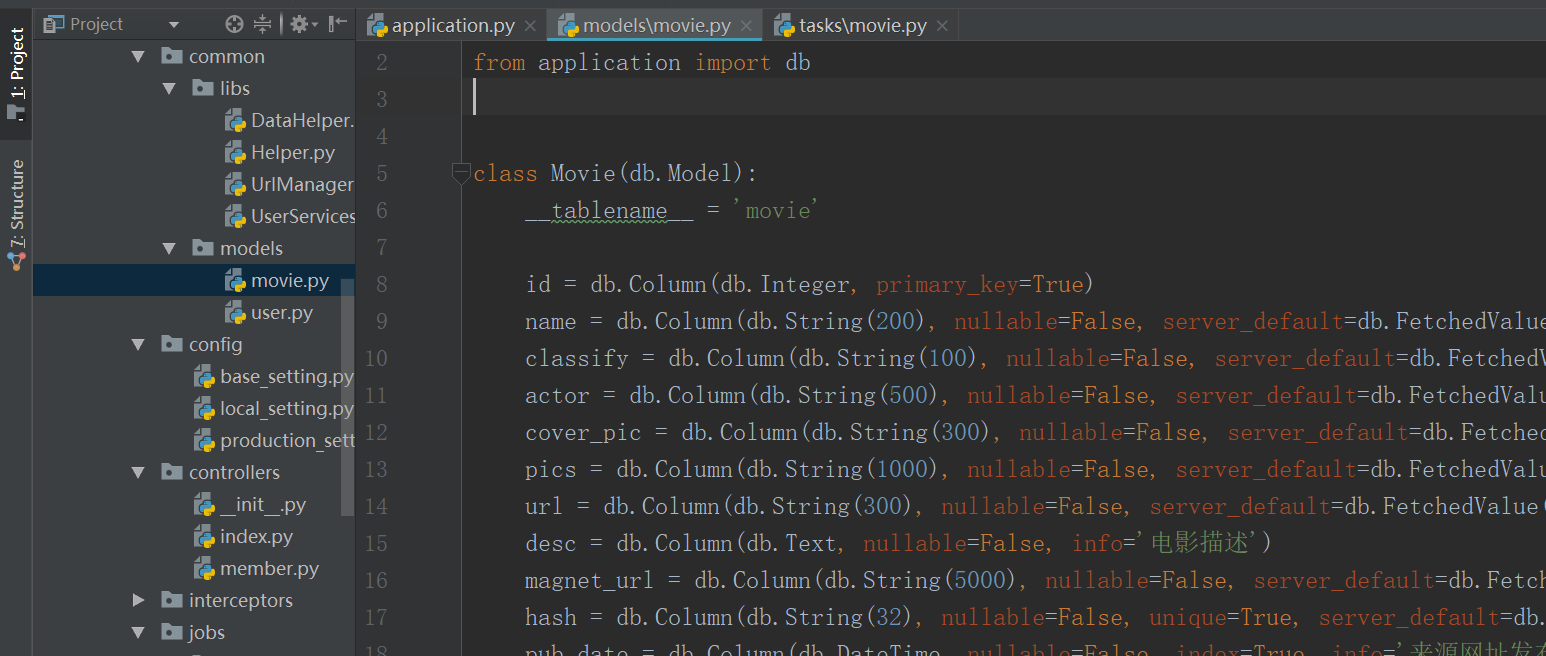Viewport: 1546px width, 656px height.
Task: Close the tasks\movie.py tab
Action: (942, 26)
